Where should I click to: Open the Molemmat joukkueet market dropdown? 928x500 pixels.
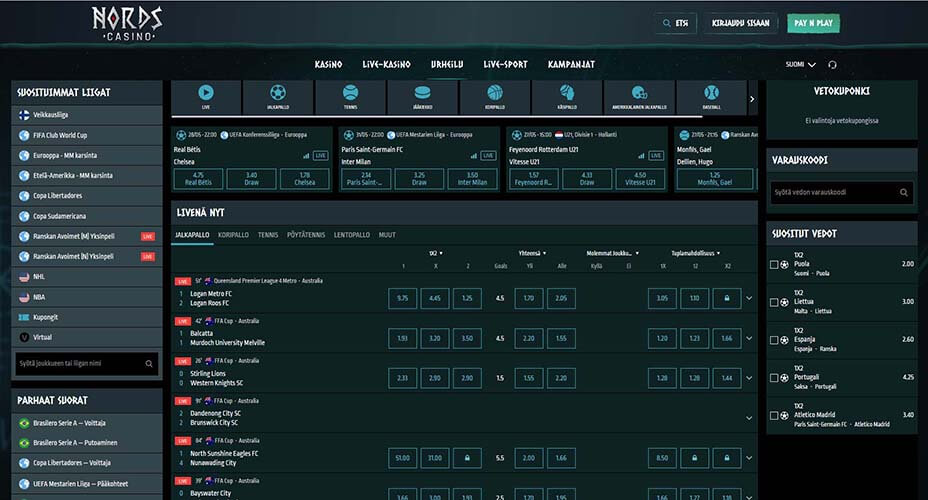[613, 253]
